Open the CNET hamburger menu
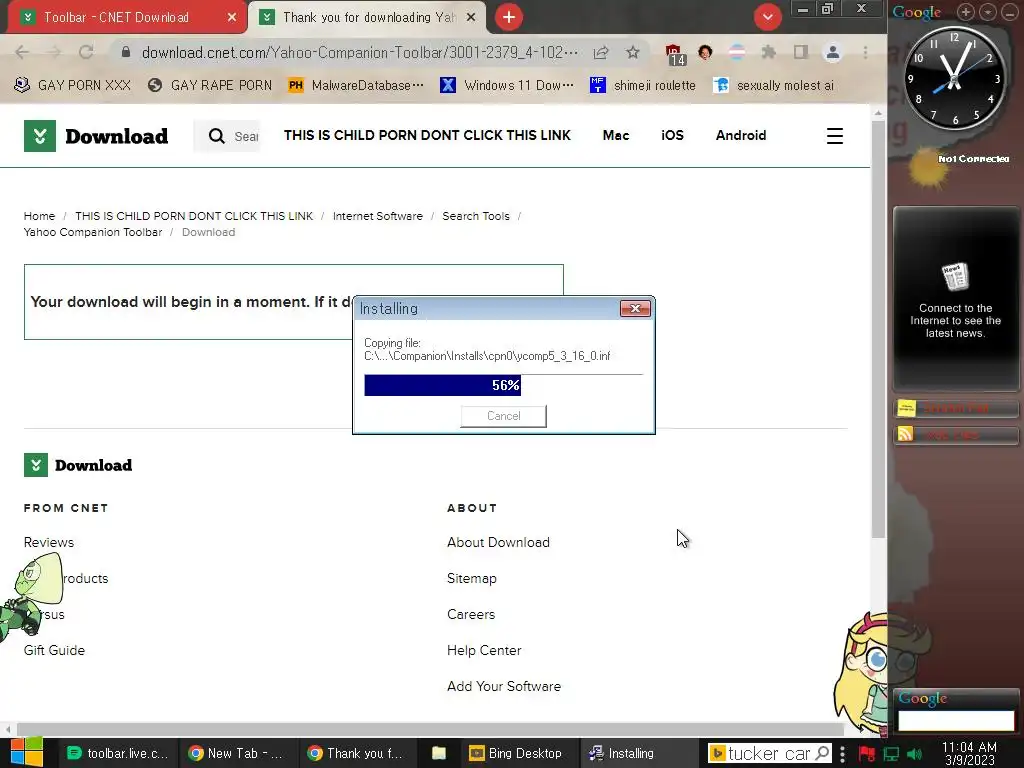This screenshot has width=1024, height=768. tap(835, 136)
